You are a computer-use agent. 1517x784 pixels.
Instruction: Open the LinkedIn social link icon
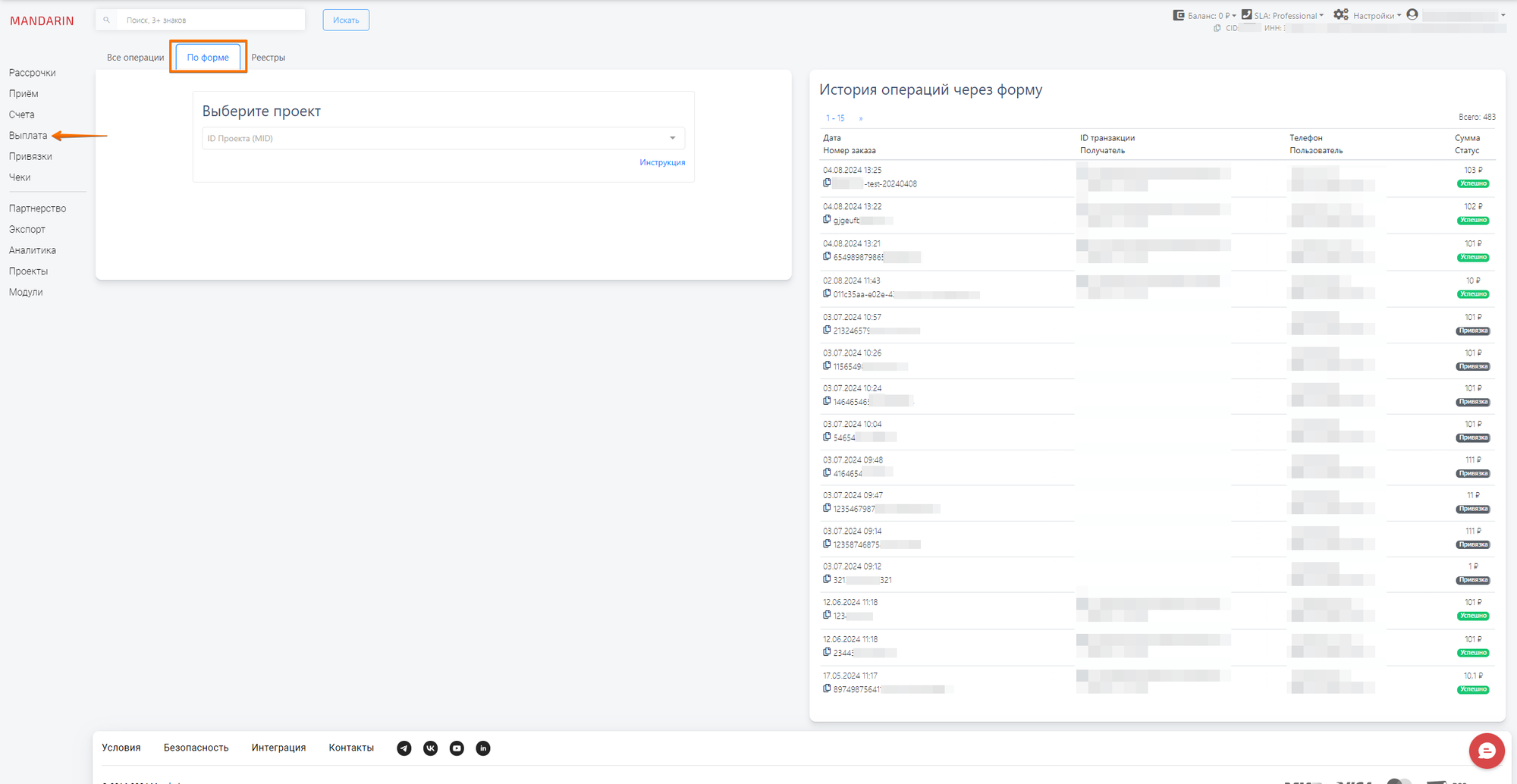point(483,748)
